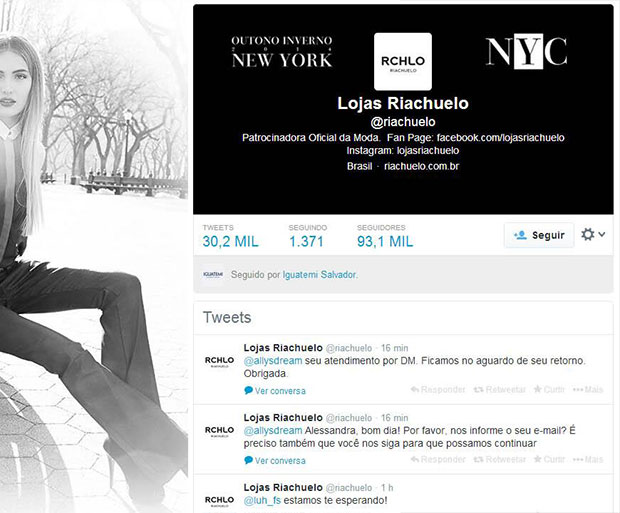This screenshot has width=620, height=513.
Task: Follow Lojas Riachuelo with Seguir button
Action: click(539, 235)
